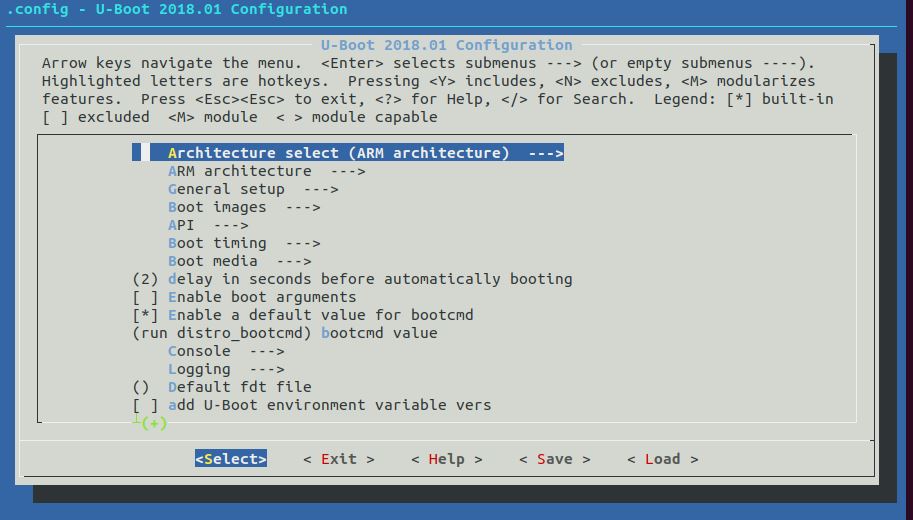This screenshot has height=520, width=913.
Task: Click the .config U-Boot 2018.01 Configuration title
Action: pyautogui.click(x=177, y=9)
